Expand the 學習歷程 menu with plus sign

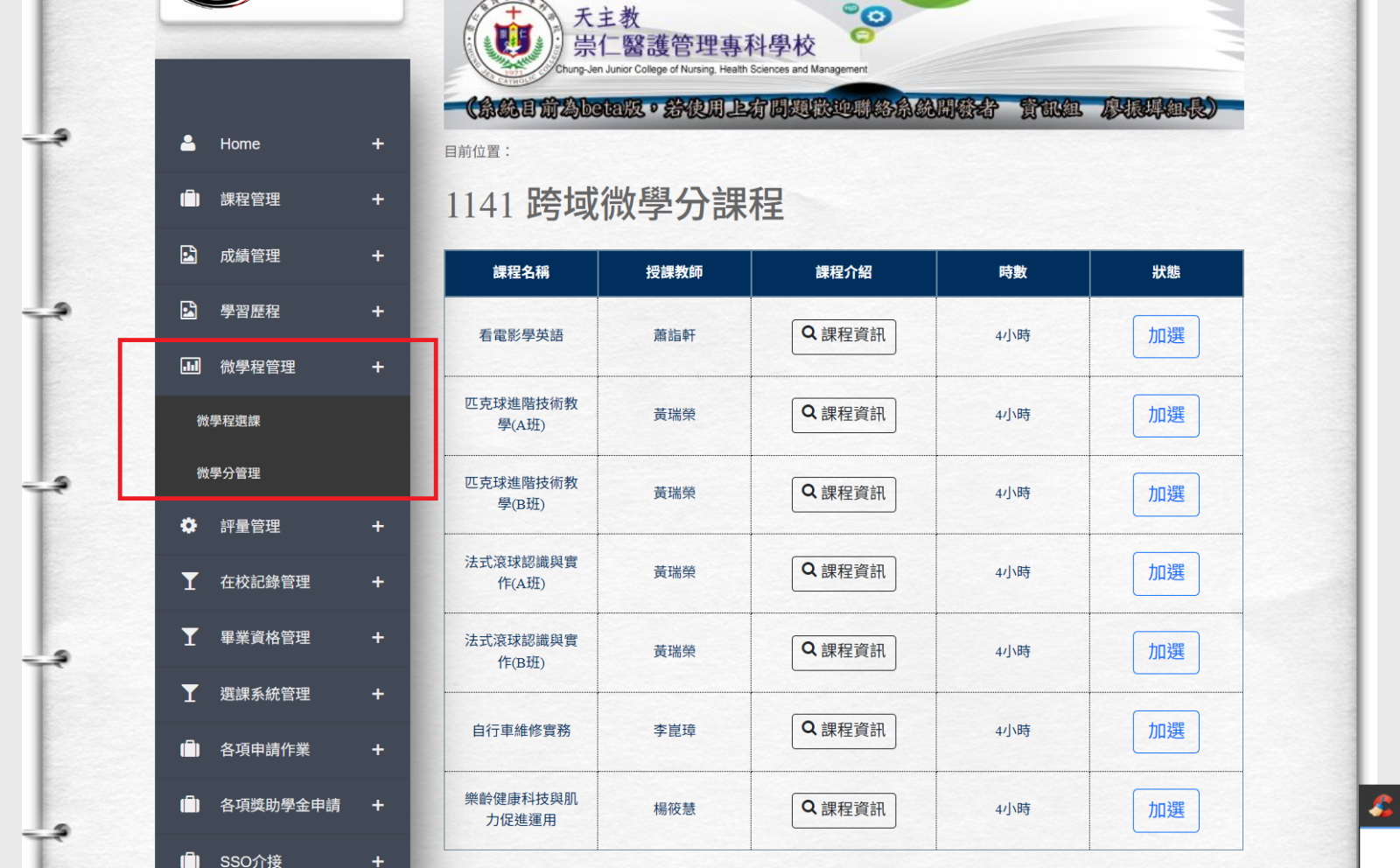(x=377, y=311)
